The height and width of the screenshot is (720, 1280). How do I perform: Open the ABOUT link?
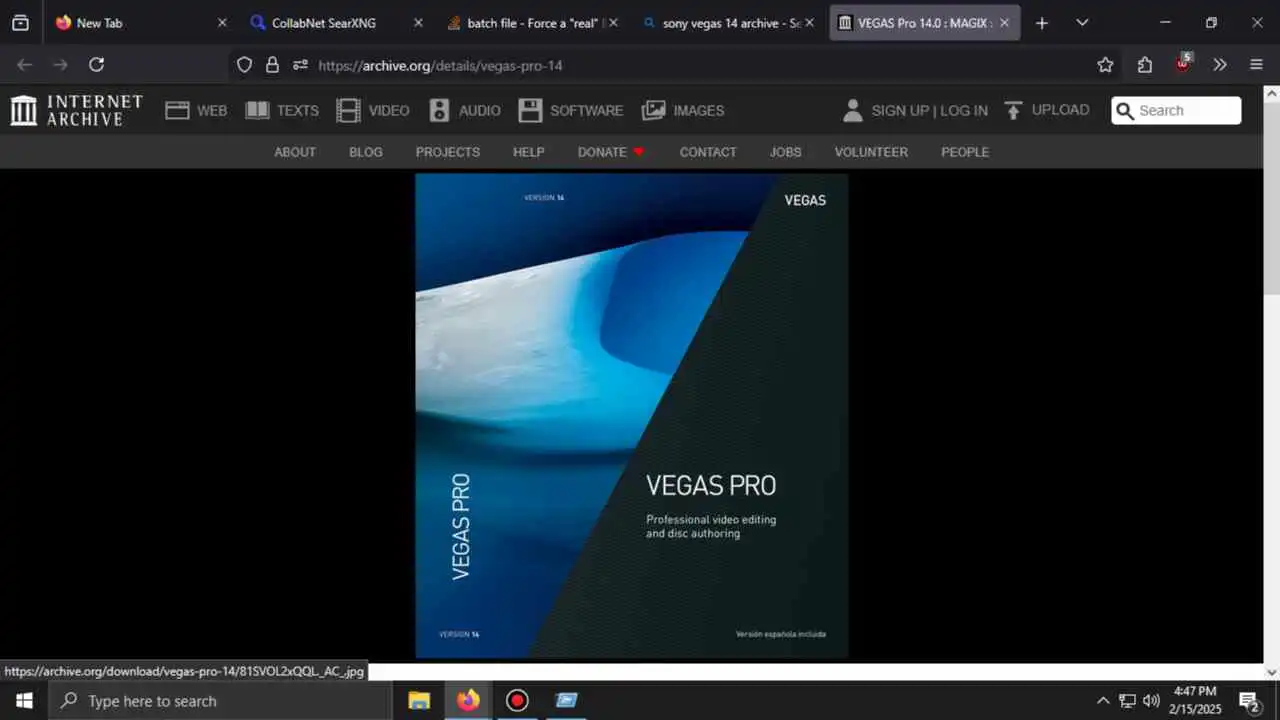[x=295, y=152]
